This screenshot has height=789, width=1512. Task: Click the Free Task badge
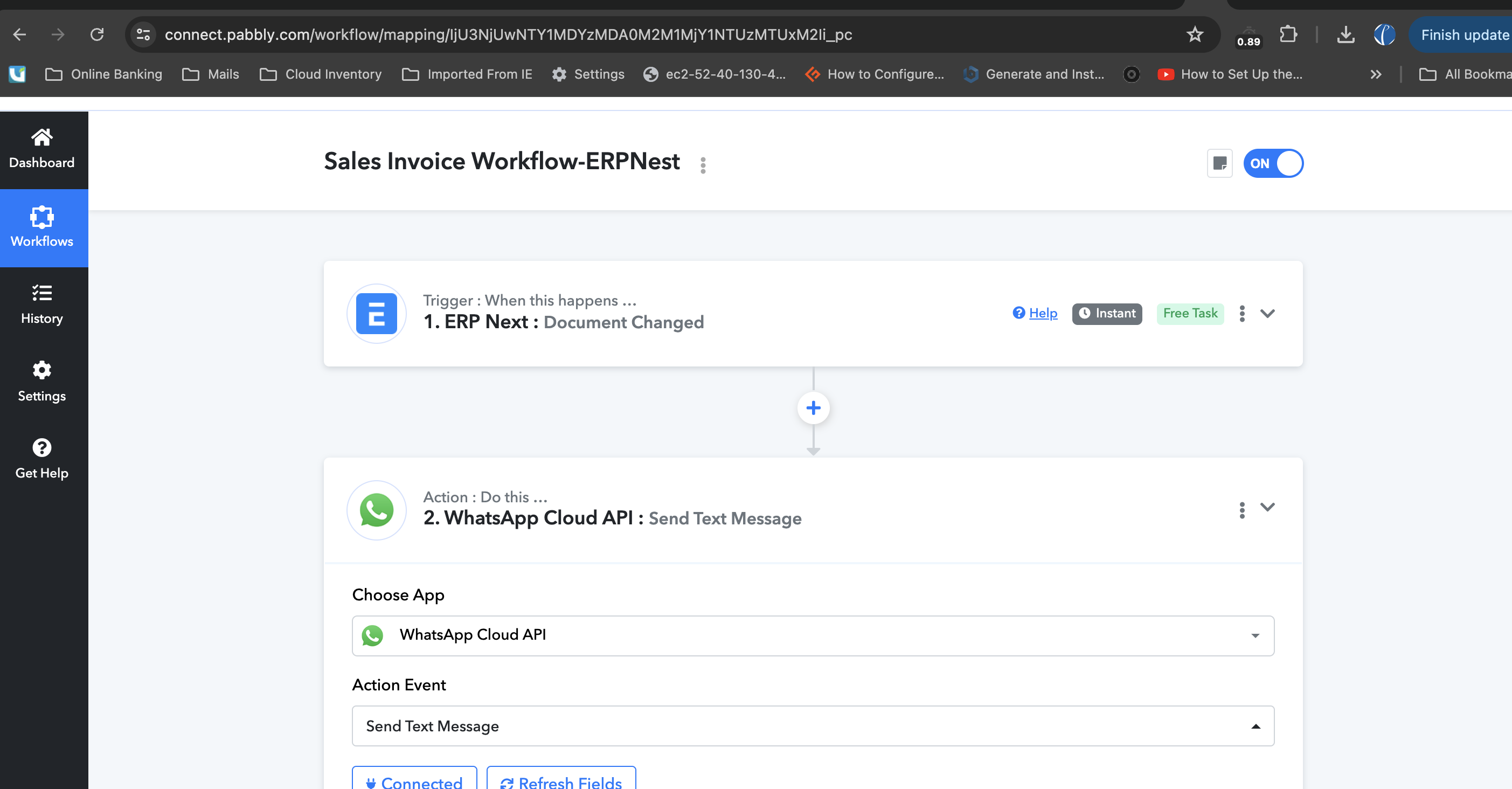(1190, 314)
